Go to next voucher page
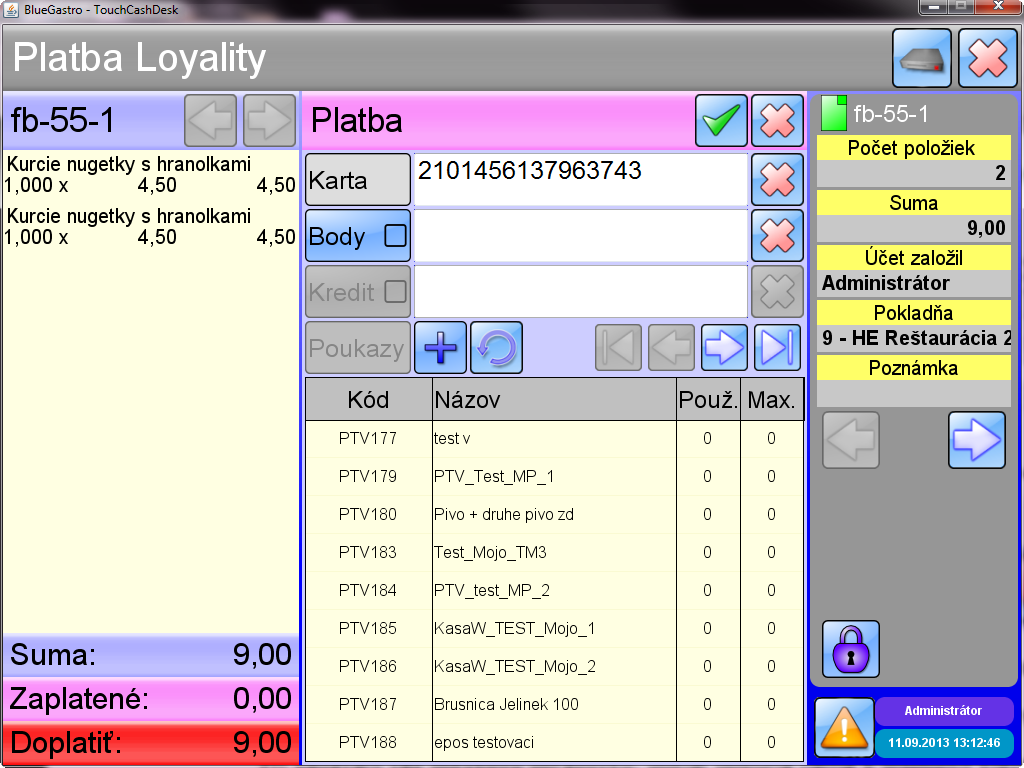The width and height of the screenshot is (1024, 768). pyautogui.click(x=725, y=348)
